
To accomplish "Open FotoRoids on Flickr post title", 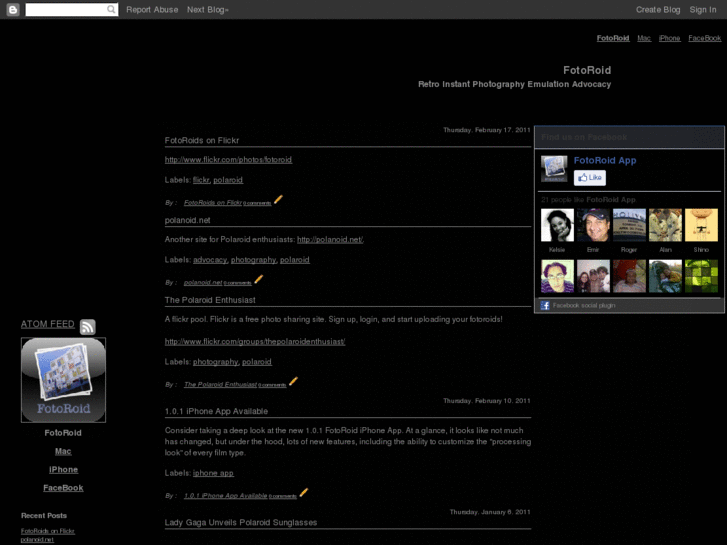I will [x=202, y=140].
